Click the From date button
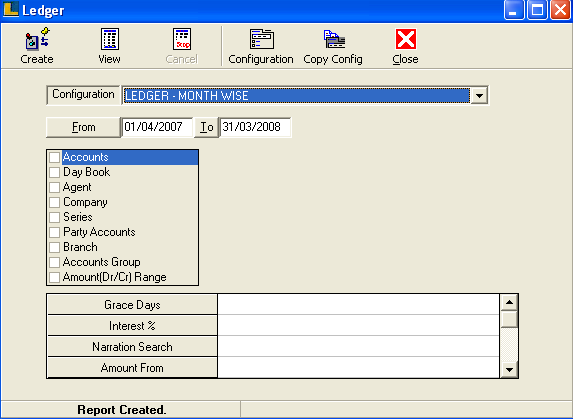 [x=83, y=127]
